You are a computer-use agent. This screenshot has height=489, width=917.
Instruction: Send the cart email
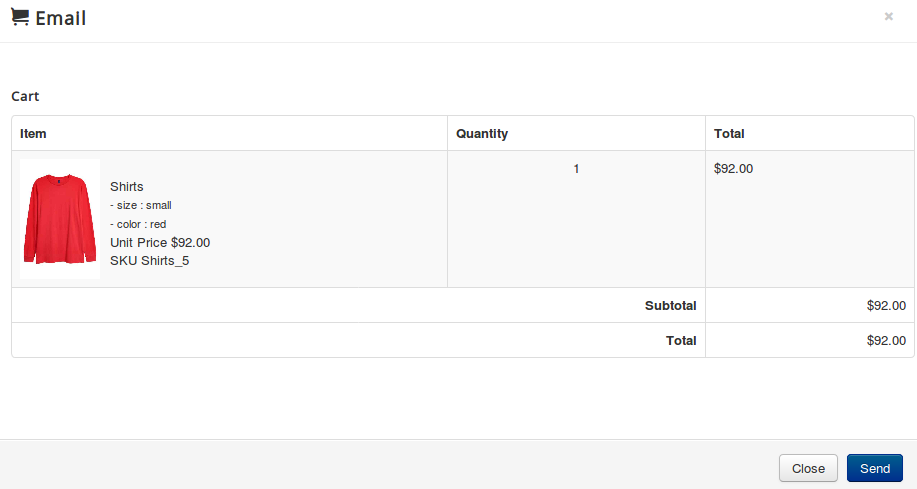pos(874,469)
